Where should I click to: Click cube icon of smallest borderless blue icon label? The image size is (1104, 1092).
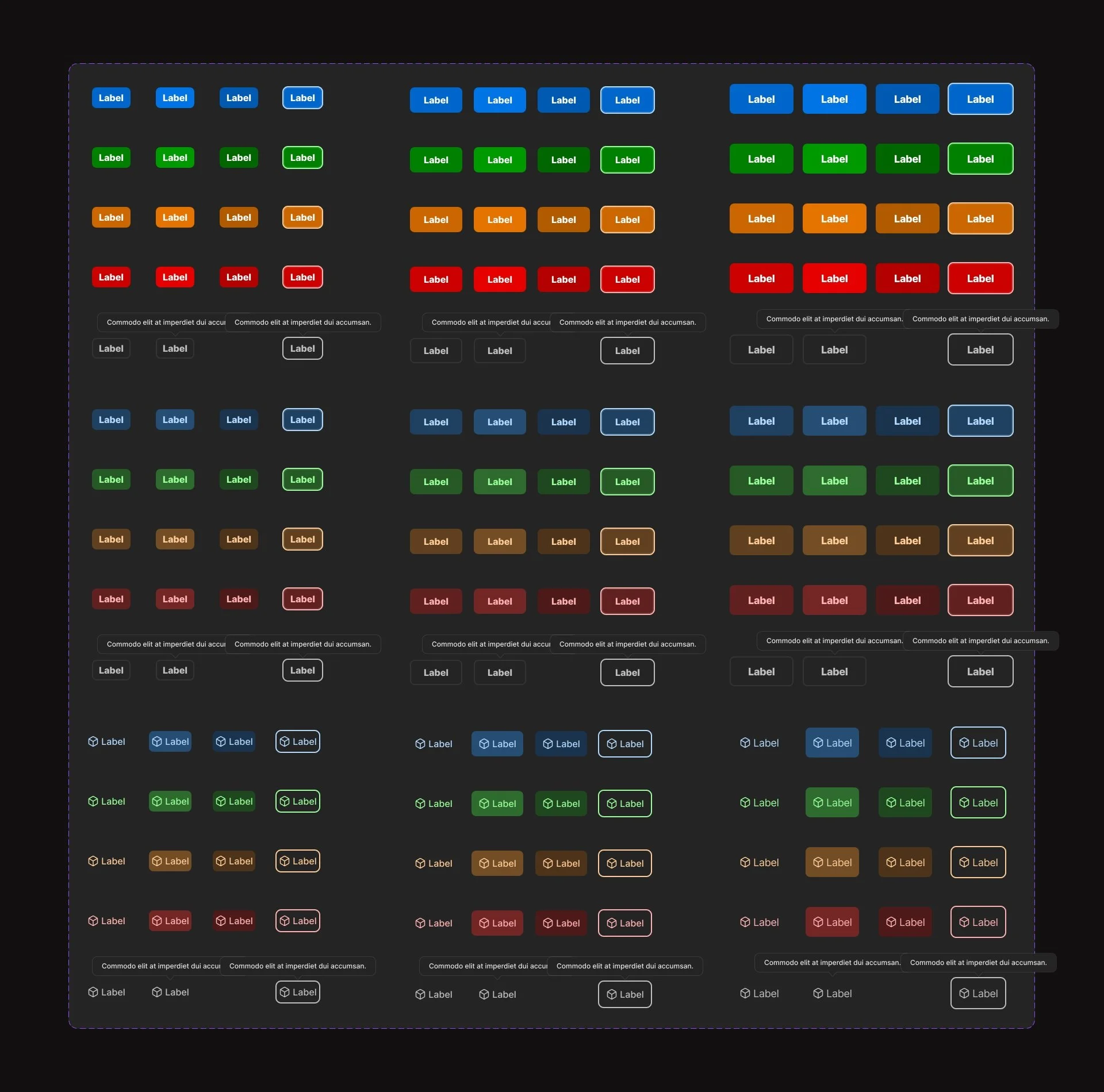click(x=93, y=741)
